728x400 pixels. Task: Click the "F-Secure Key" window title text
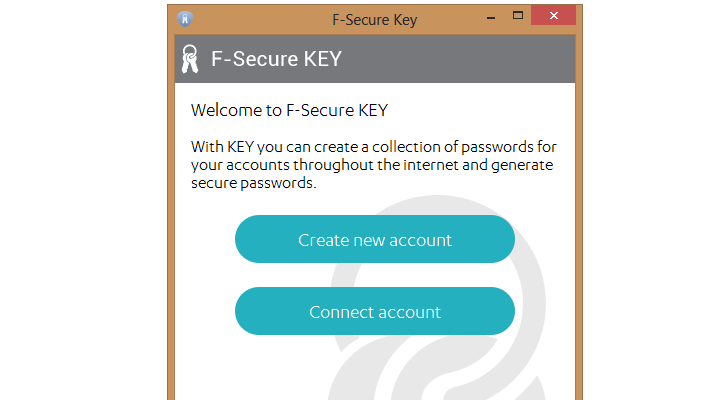click(x=374, y=19)
